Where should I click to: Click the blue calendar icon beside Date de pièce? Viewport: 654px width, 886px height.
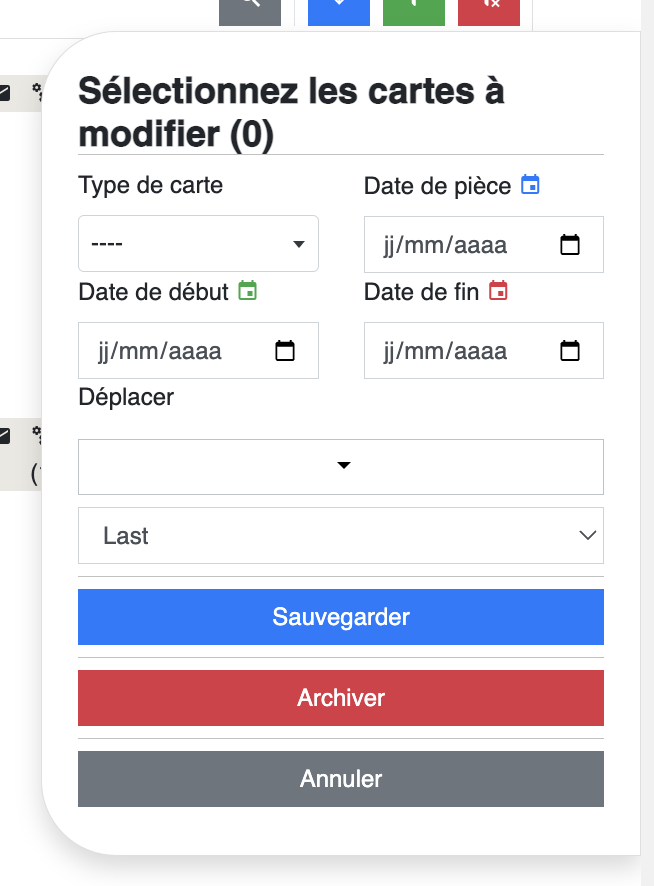pyautogui.click(x=530, y=185)
